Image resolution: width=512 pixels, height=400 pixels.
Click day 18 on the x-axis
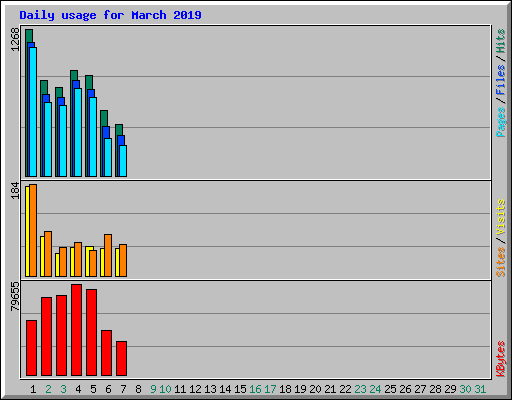[285, 389]
